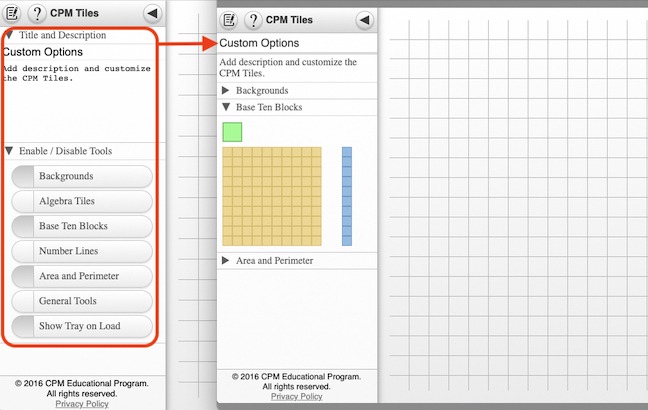
Task: Click the CPM Tiles heading in left panel
Action: point(74,13)
